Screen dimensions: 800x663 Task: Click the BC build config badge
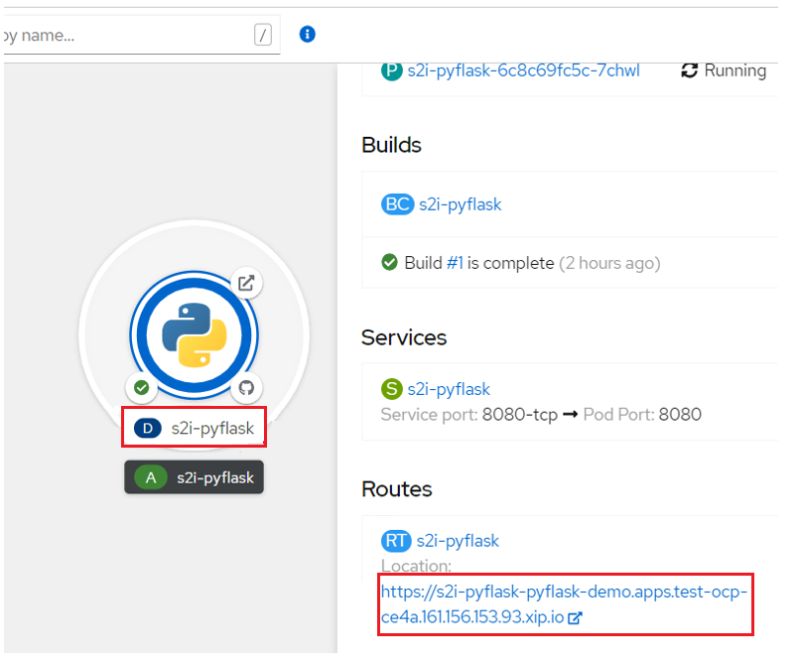click(397, 203)
